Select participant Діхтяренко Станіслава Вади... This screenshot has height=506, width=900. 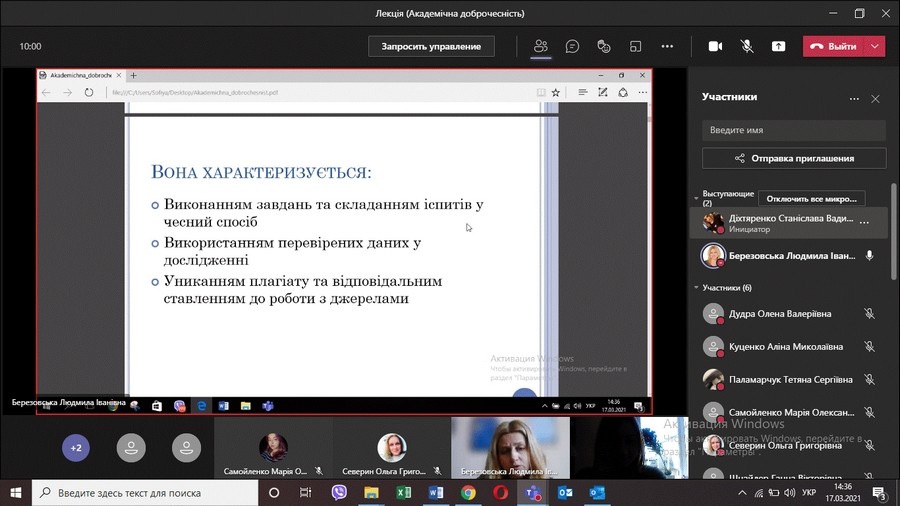pos(791,223)
